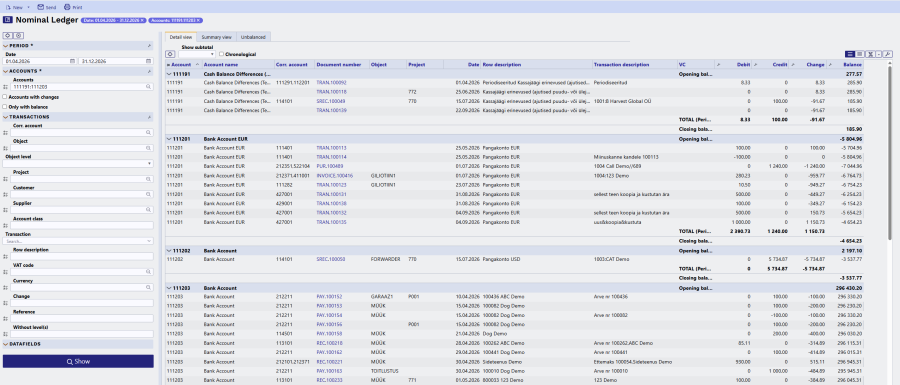Screen dimensions: 900x385
Task: Click the search magnifier in Corr. account field
Action: click(x=149, y=133)
